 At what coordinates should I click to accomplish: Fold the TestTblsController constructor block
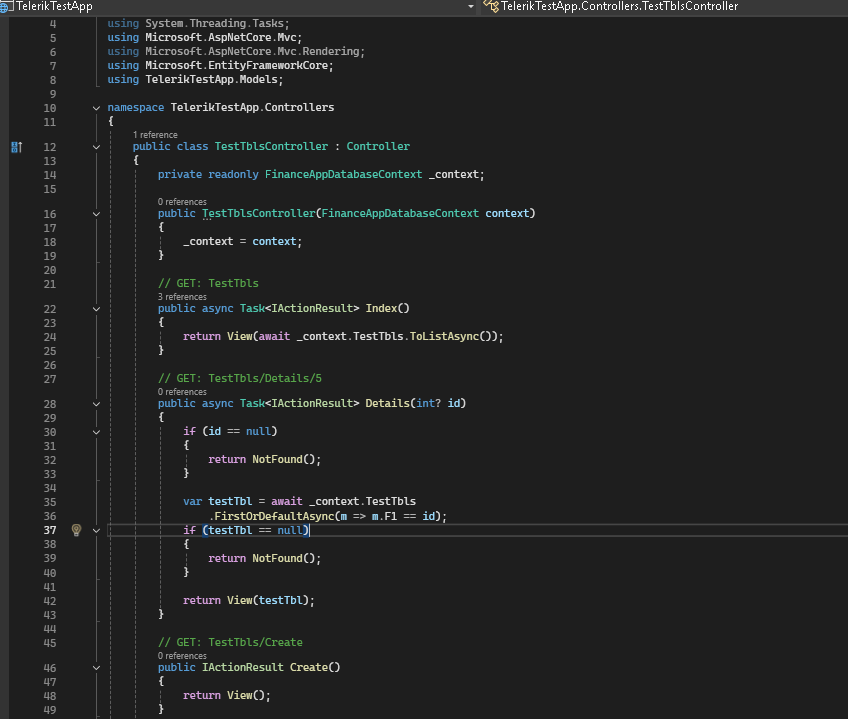(x=96, y=213)
